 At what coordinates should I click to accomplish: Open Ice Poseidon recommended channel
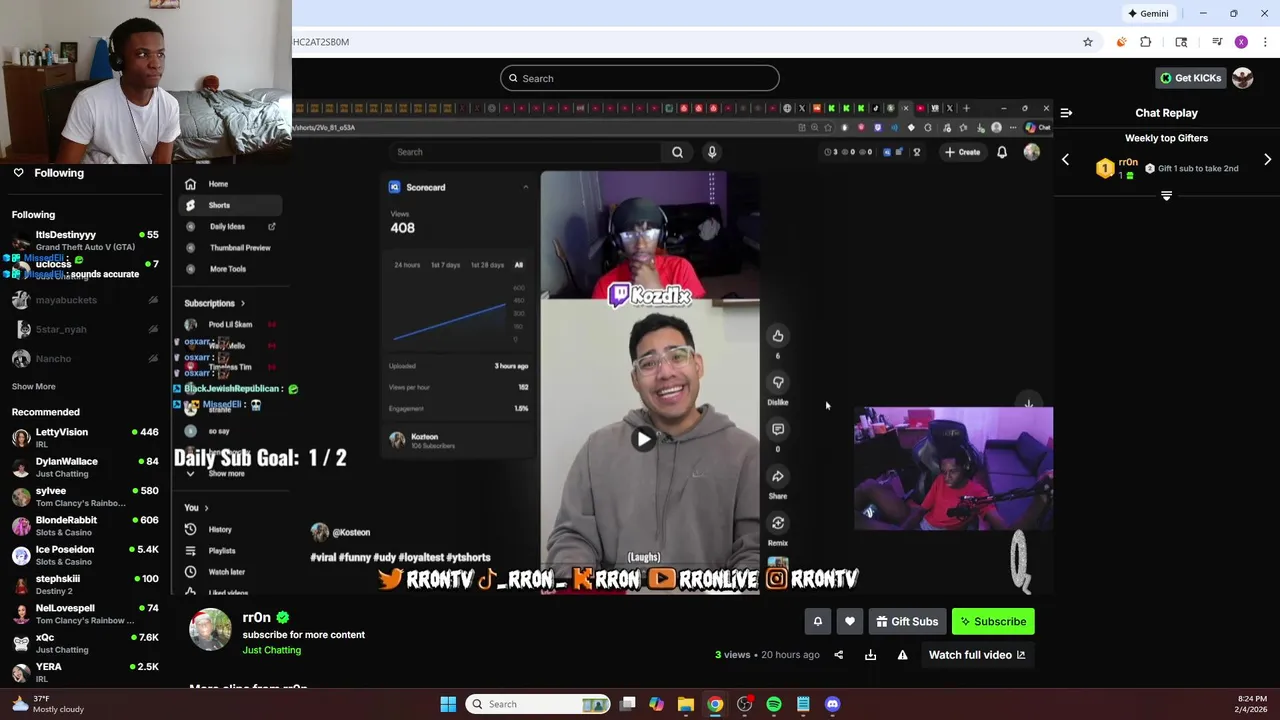tap(85, 555)
